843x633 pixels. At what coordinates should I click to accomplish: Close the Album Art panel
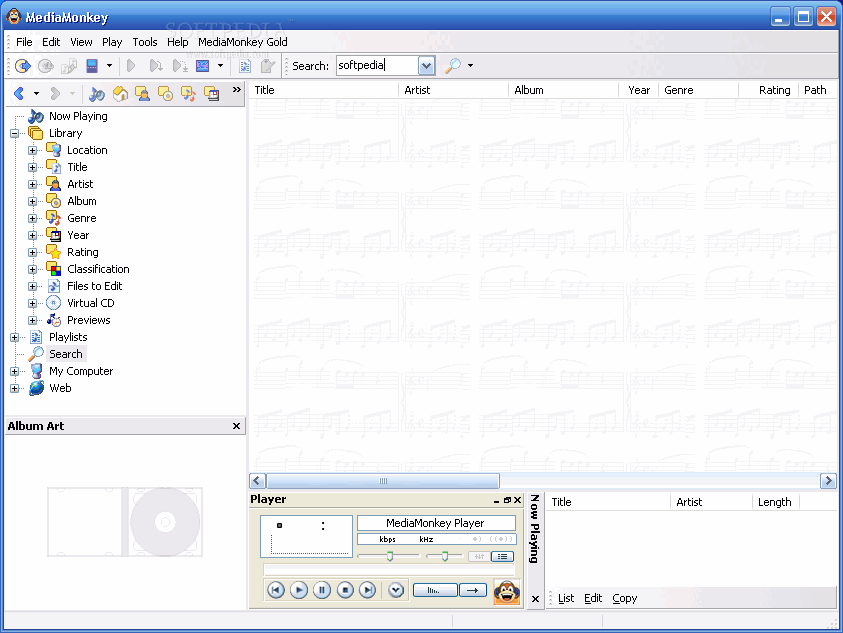236,426
